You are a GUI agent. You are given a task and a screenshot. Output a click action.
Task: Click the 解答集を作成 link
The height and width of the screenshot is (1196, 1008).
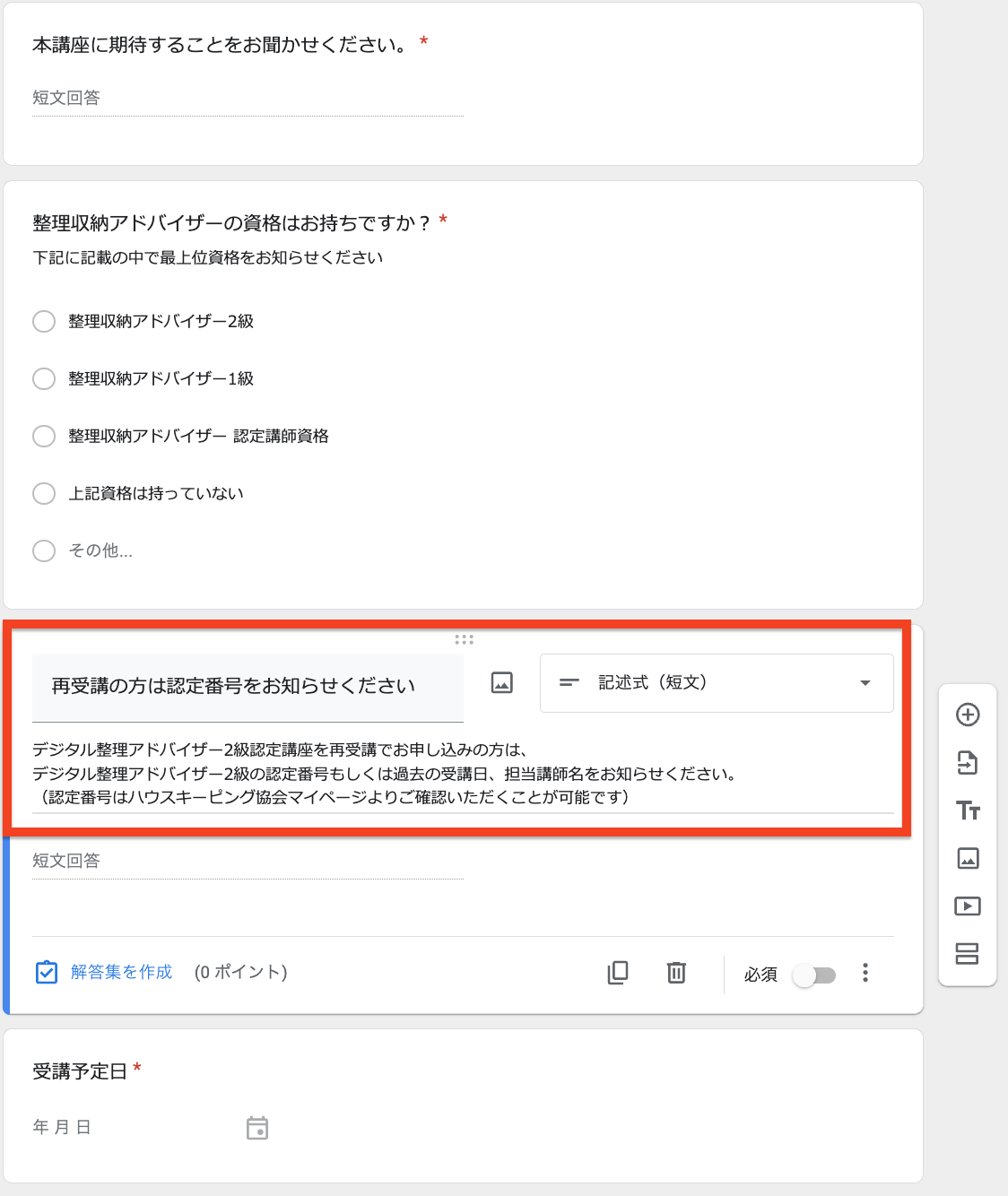(x=121, y=972)
